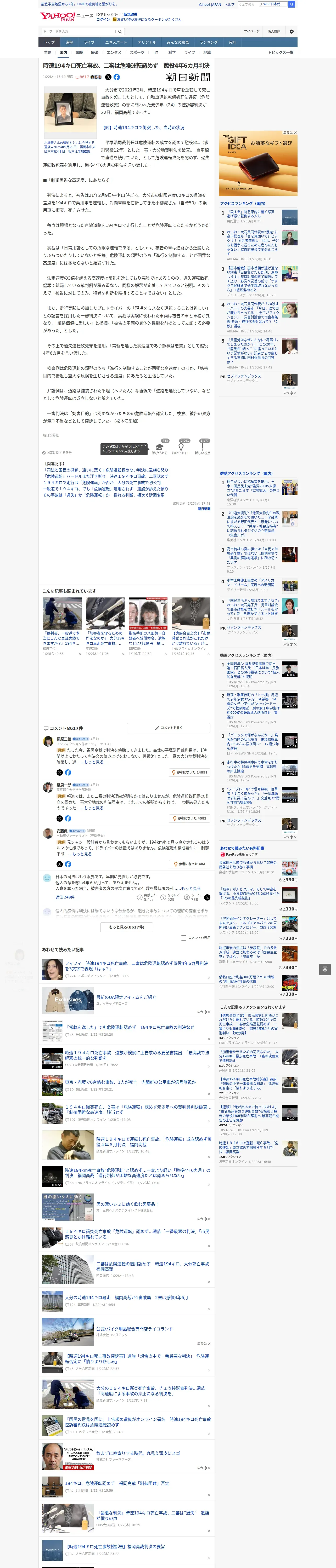Share 柳原三佳's comment on Facebook
Screen dimensions: 336x1568
pyautogui.click(x=68, y=773)
